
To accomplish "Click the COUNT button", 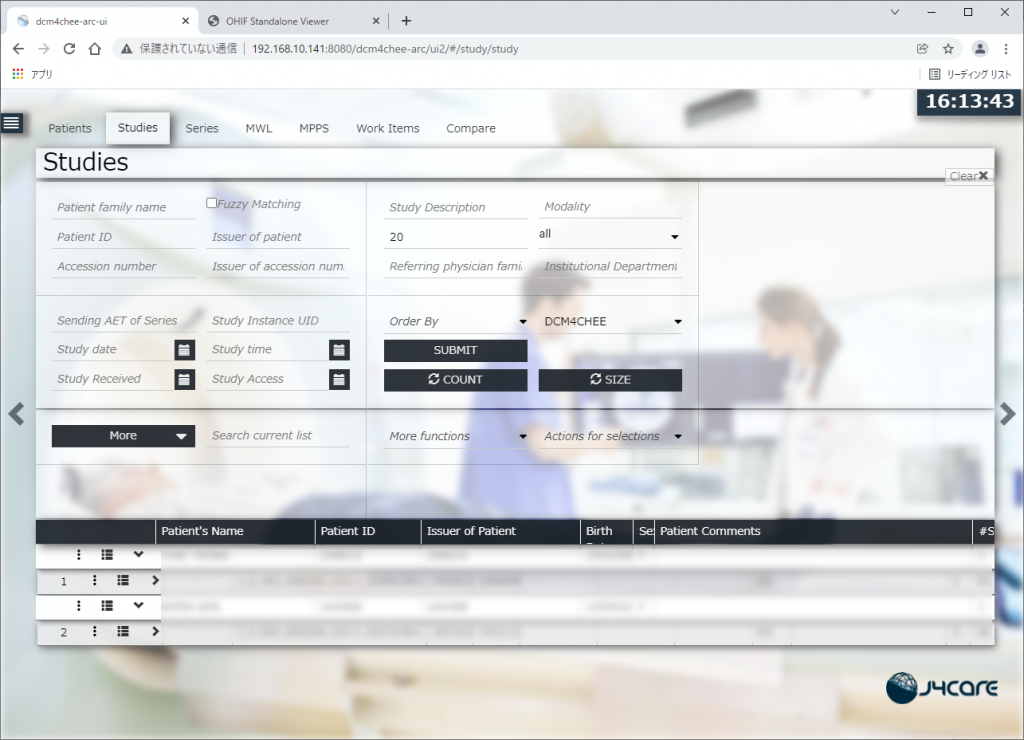I will point(455,380).
